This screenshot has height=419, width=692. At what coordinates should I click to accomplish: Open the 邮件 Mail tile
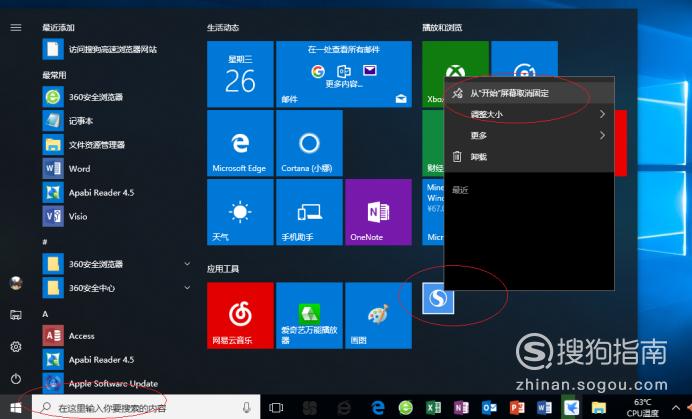[344, 74]
